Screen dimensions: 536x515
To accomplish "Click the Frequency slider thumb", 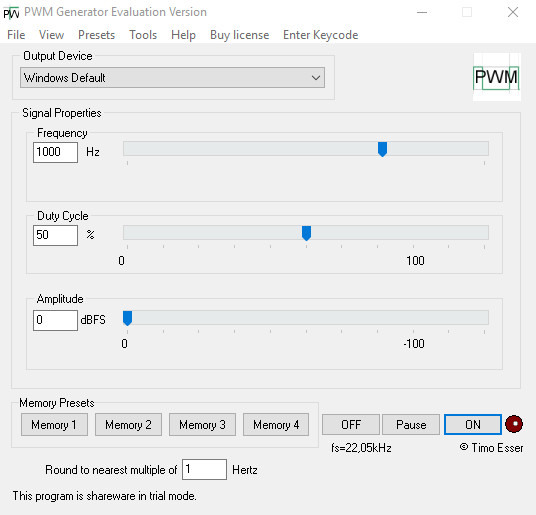I will click(382, 149).
